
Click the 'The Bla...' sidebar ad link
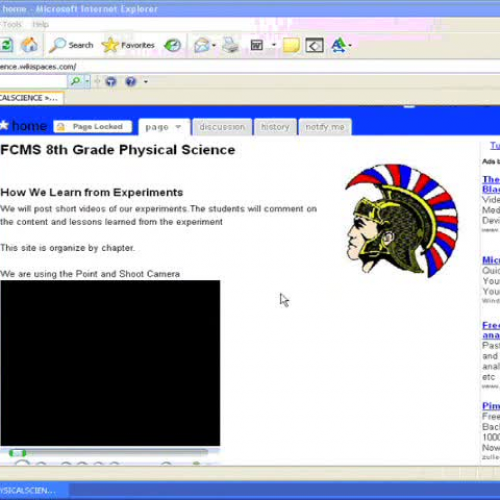point(491,184)
